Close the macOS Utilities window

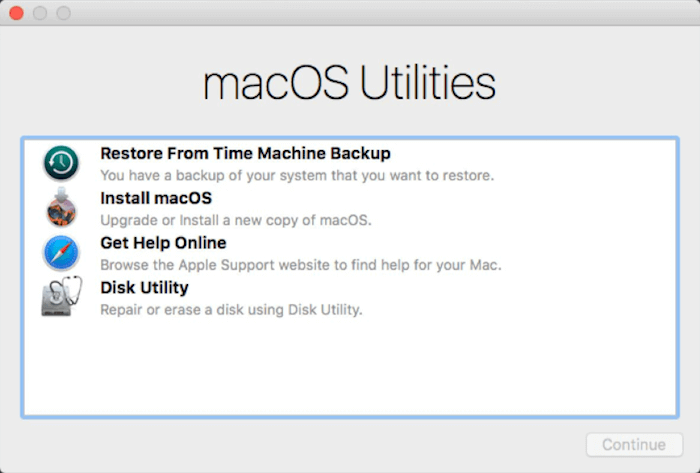click(17, 13)
